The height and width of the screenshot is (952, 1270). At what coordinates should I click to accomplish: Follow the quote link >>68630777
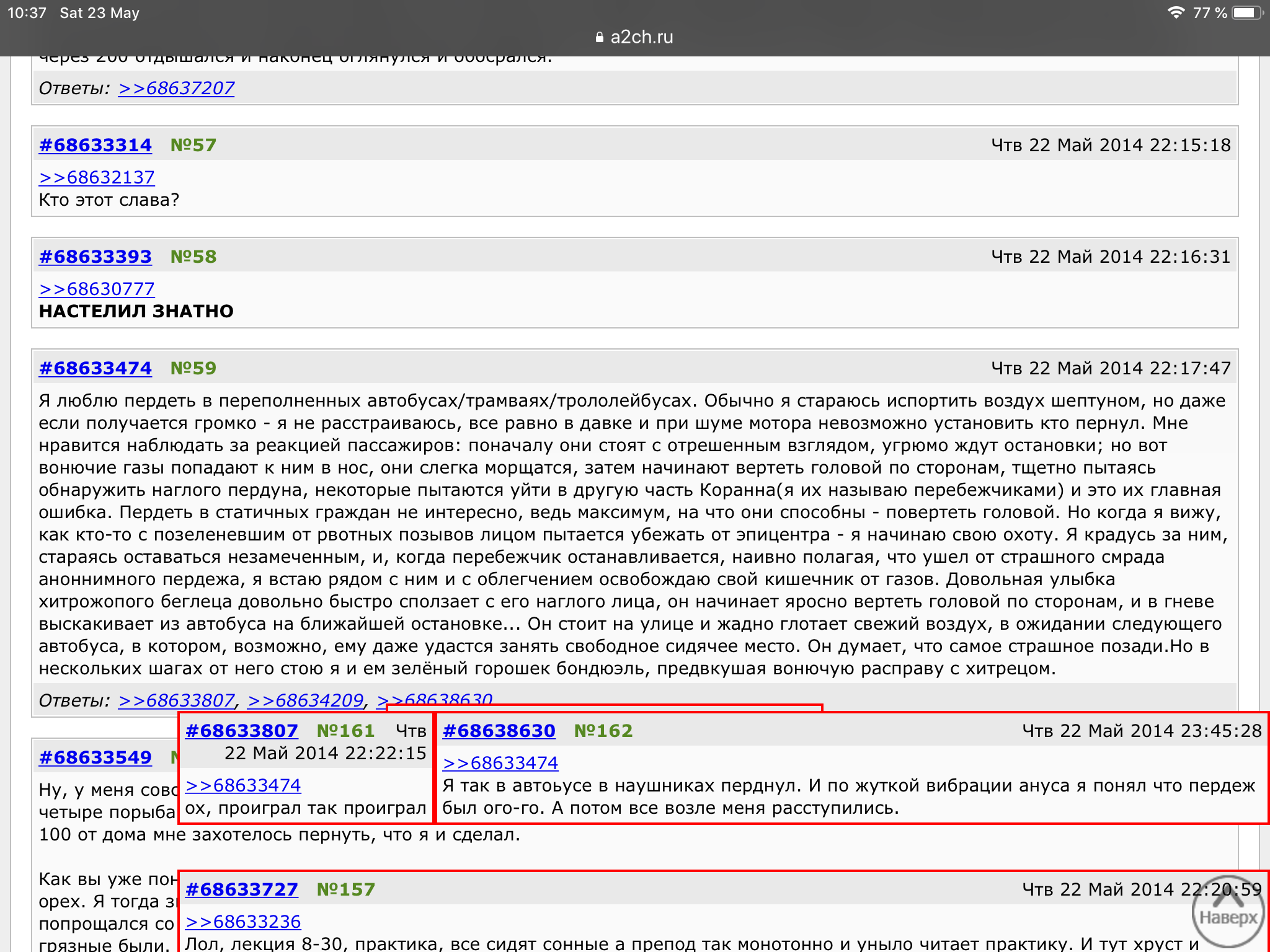97,289
